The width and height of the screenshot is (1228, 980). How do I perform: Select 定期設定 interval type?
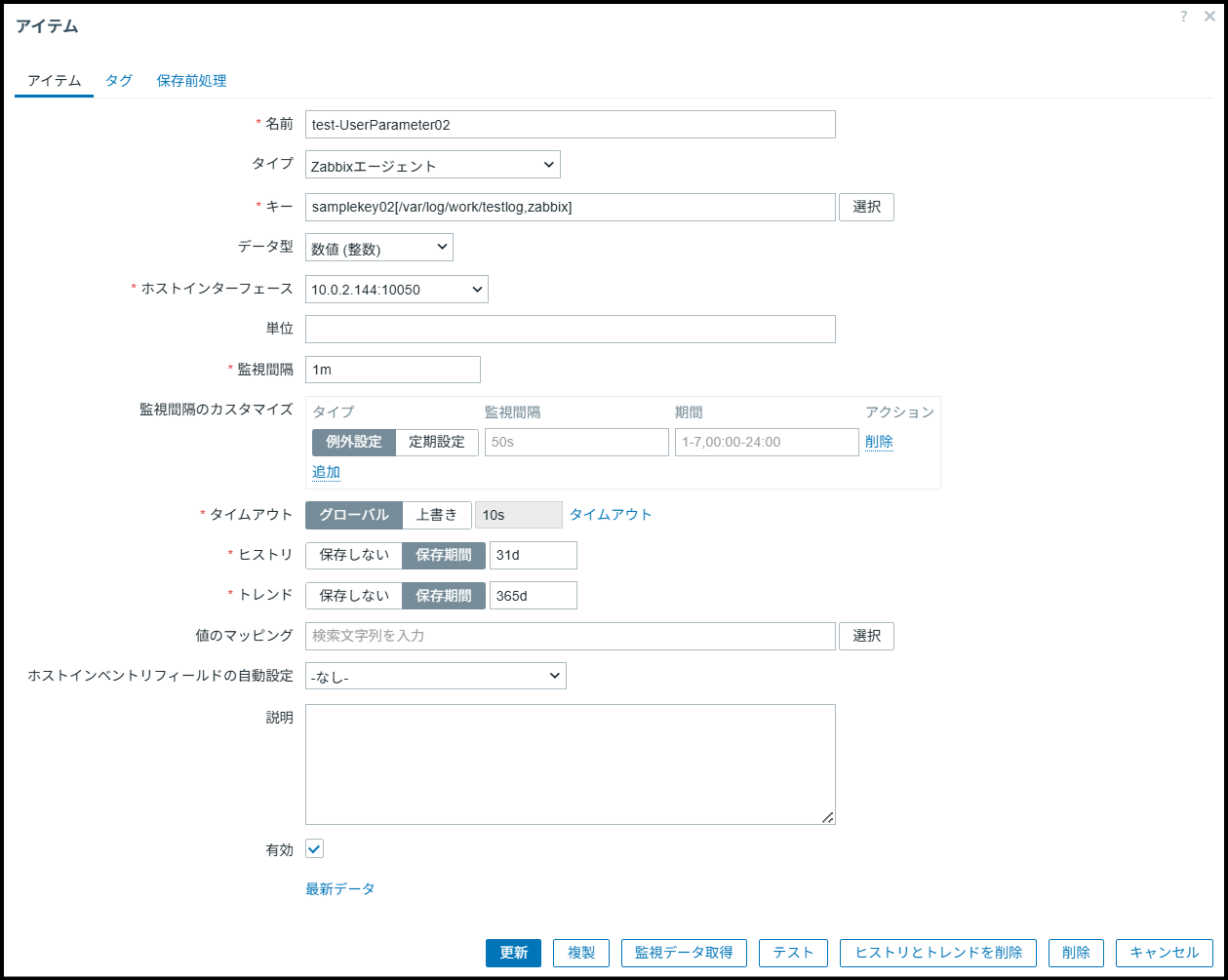point(437,442)
